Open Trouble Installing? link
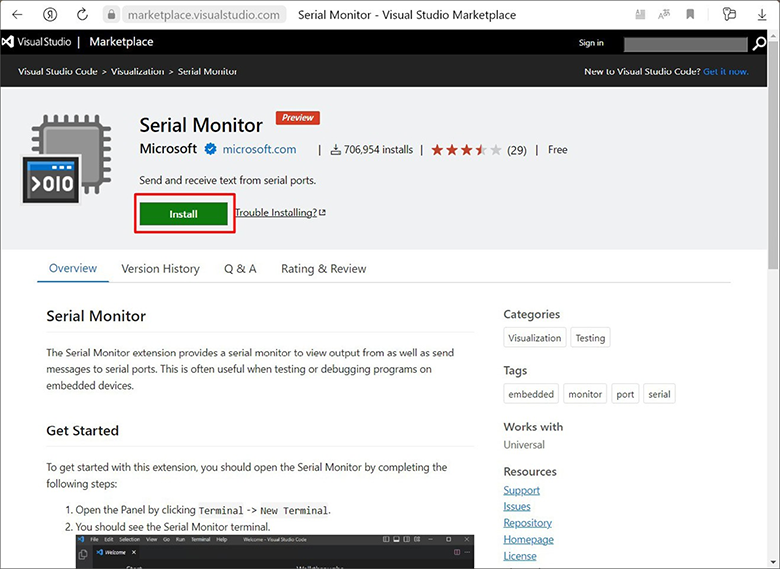The height and width of the screenshot is (569, 780). coord(281,212)
